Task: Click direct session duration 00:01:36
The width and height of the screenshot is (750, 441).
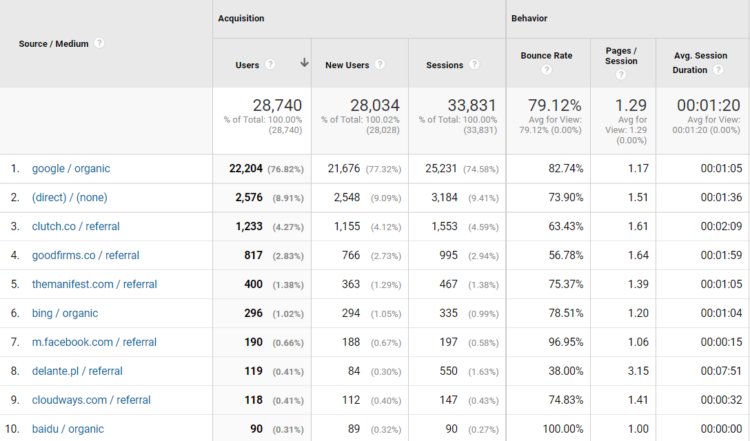Action: (721, 198)
